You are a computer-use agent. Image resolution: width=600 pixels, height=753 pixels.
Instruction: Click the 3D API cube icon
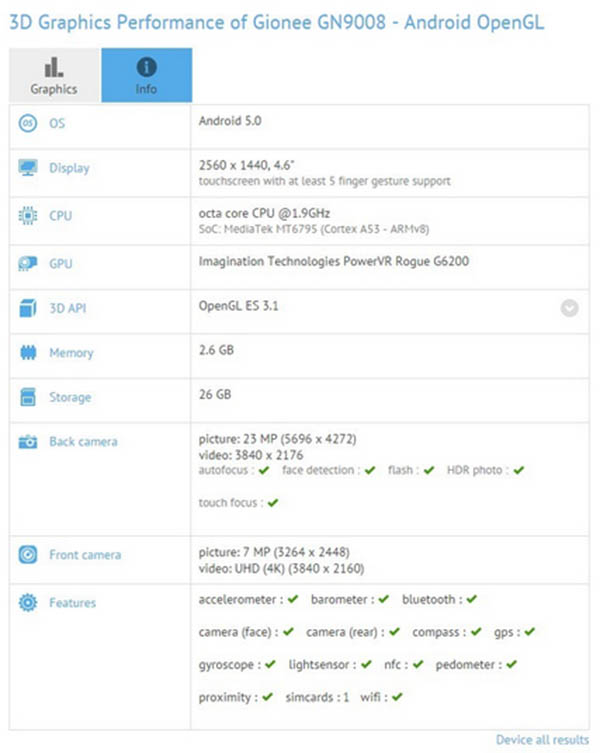[x=28, y=308]
